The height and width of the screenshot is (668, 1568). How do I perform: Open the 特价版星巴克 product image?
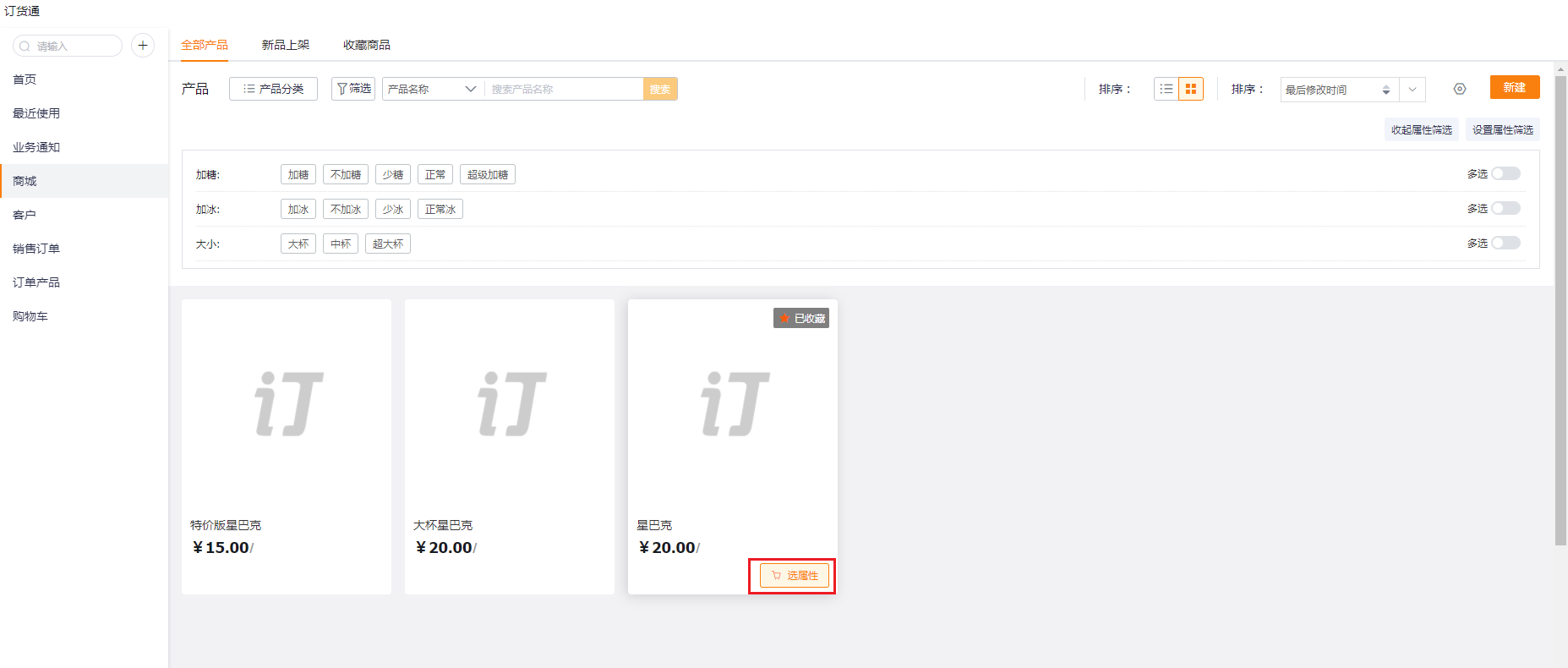click(x=287, y=404)
